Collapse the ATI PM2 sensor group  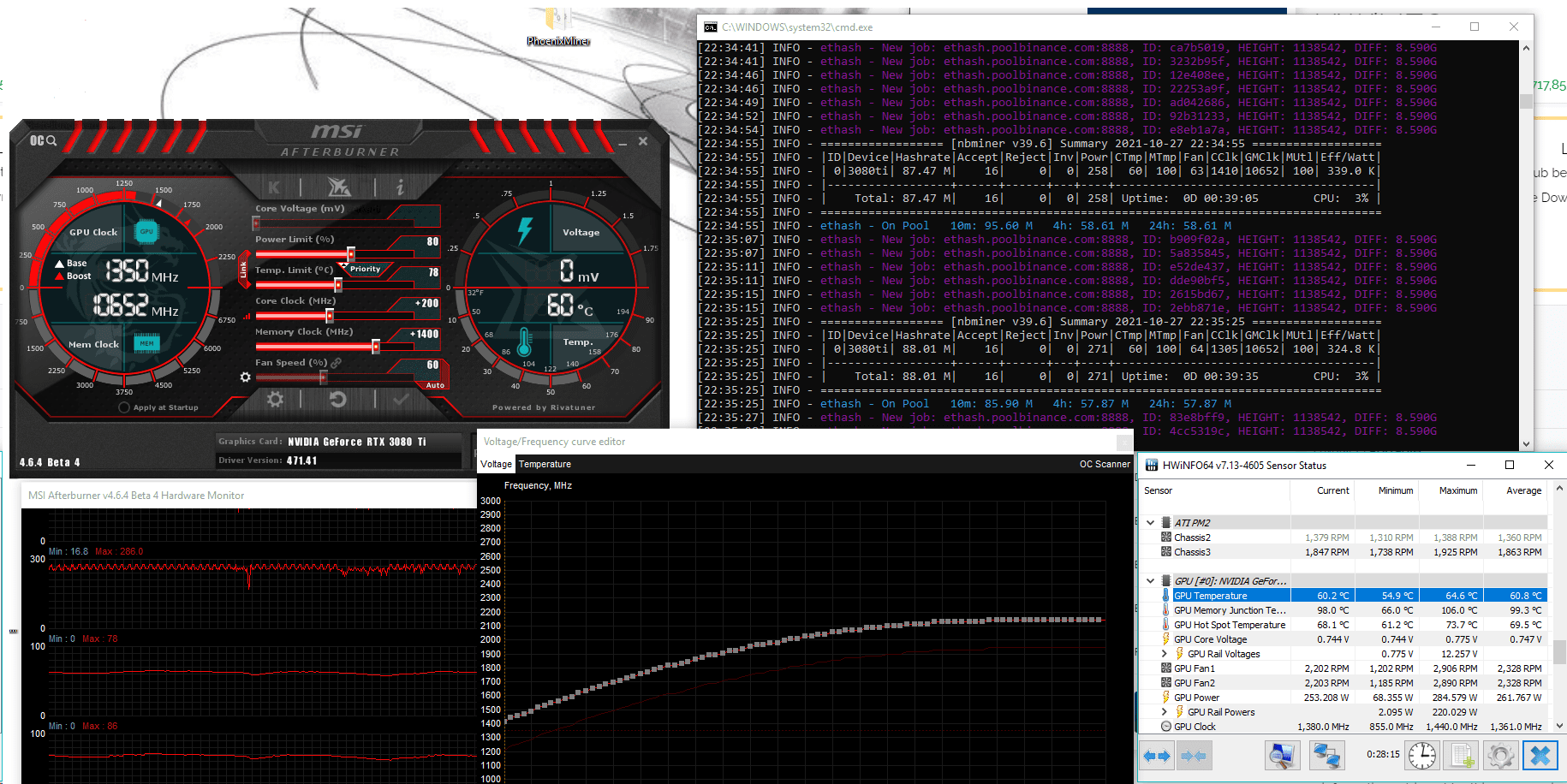(1150, 522)
